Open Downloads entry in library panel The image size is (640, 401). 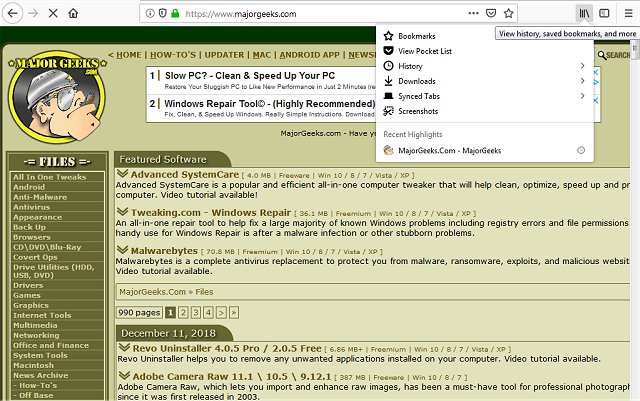point(484,81)
